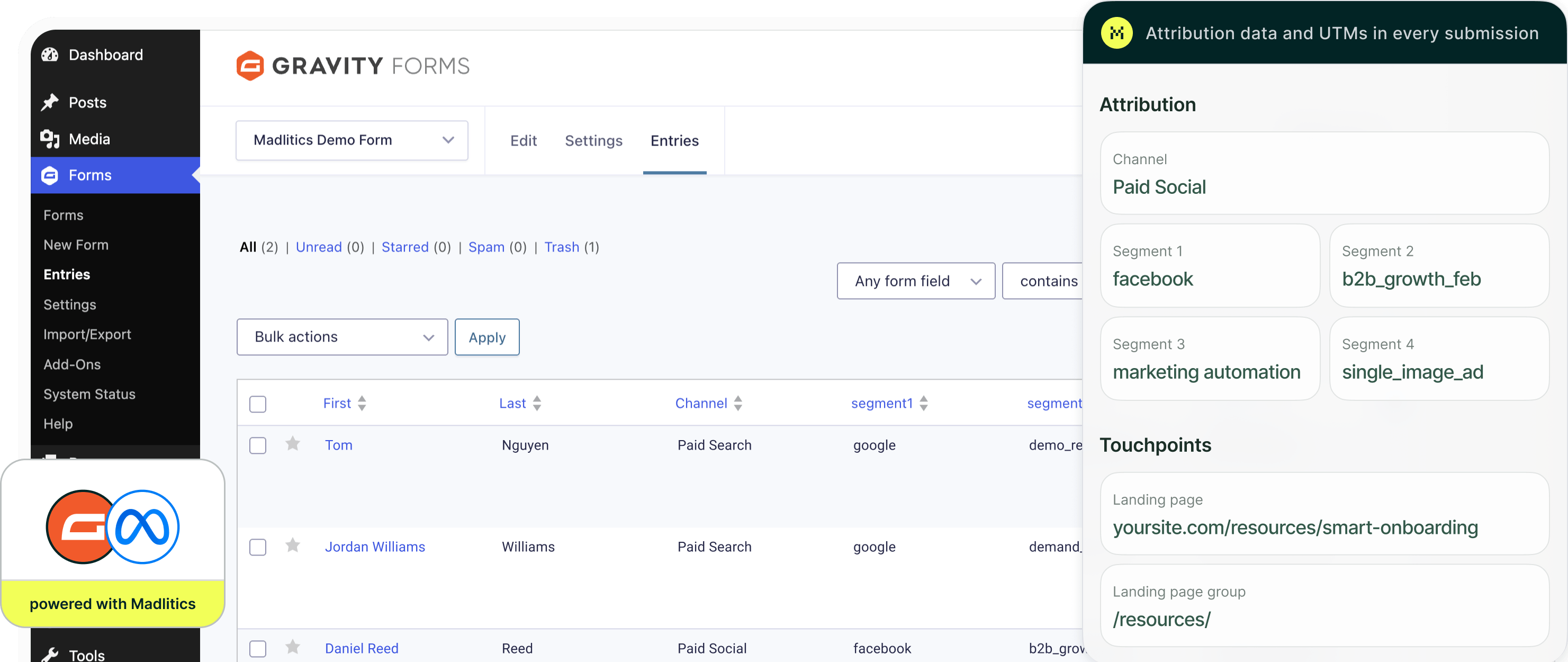The height and width of the screenshot is (662, 1568).
Task: Check the Jordan Williams entry checkbox
Action: [258, 548]
